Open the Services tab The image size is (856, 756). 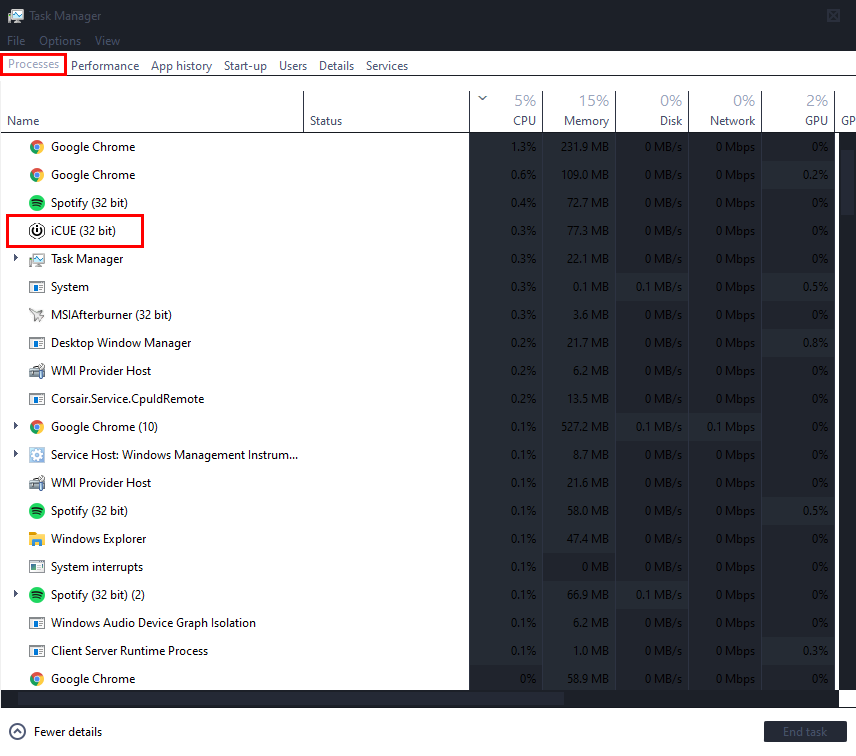click(x=387, y=66)
